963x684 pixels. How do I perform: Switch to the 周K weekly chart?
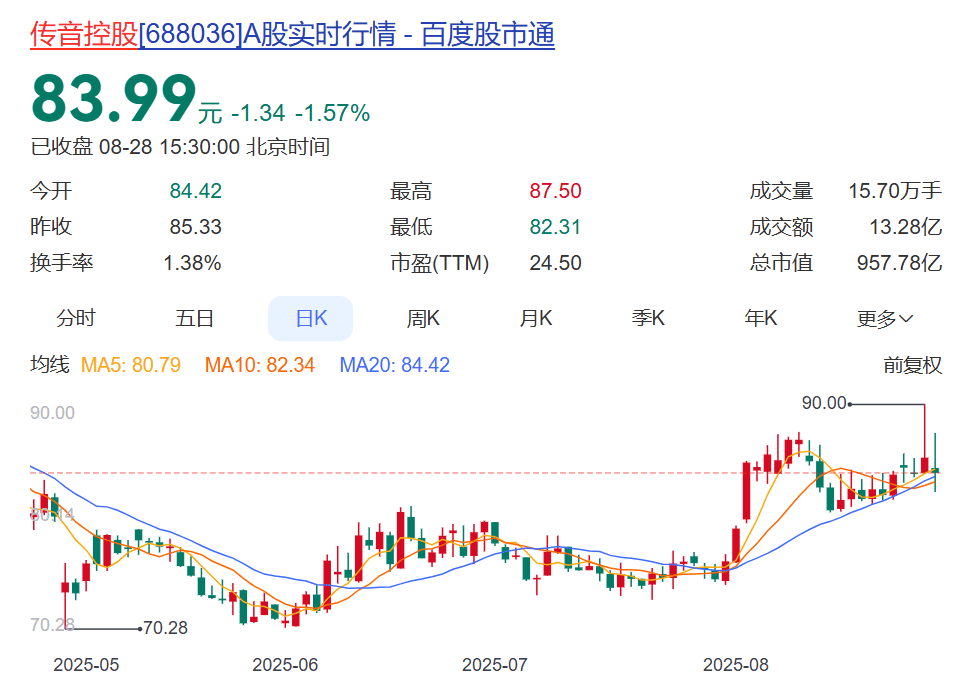click(424, 317)
